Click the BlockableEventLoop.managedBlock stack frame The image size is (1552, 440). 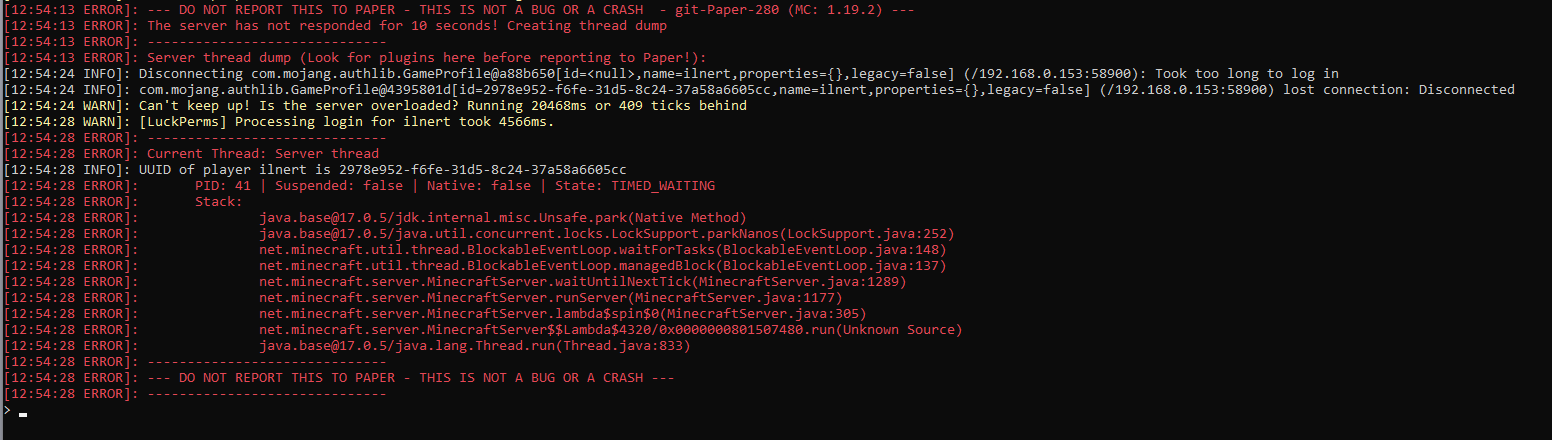(475, 266)
